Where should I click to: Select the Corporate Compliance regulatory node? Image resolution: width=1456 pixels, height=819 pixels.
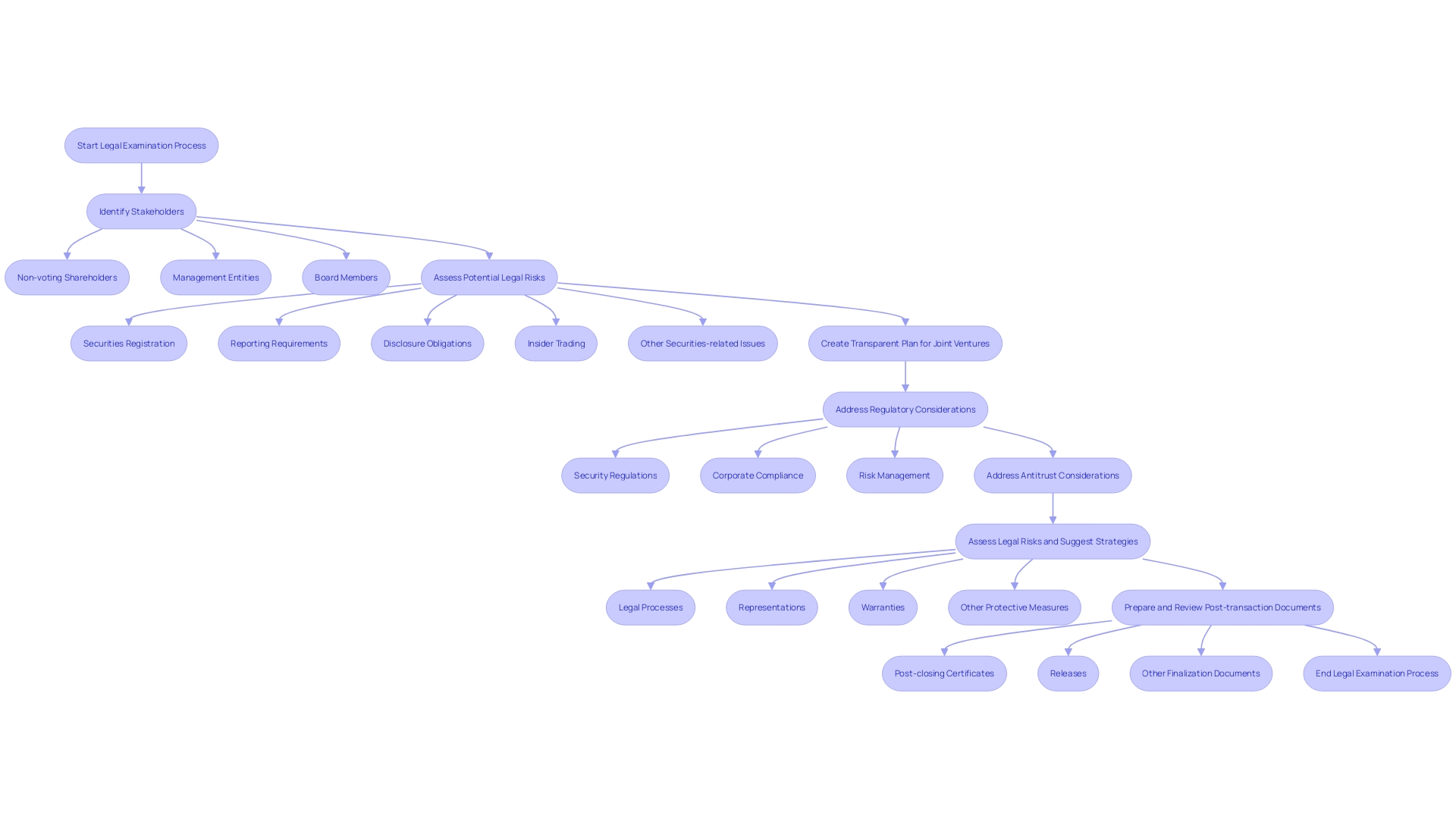coord(758,475)
